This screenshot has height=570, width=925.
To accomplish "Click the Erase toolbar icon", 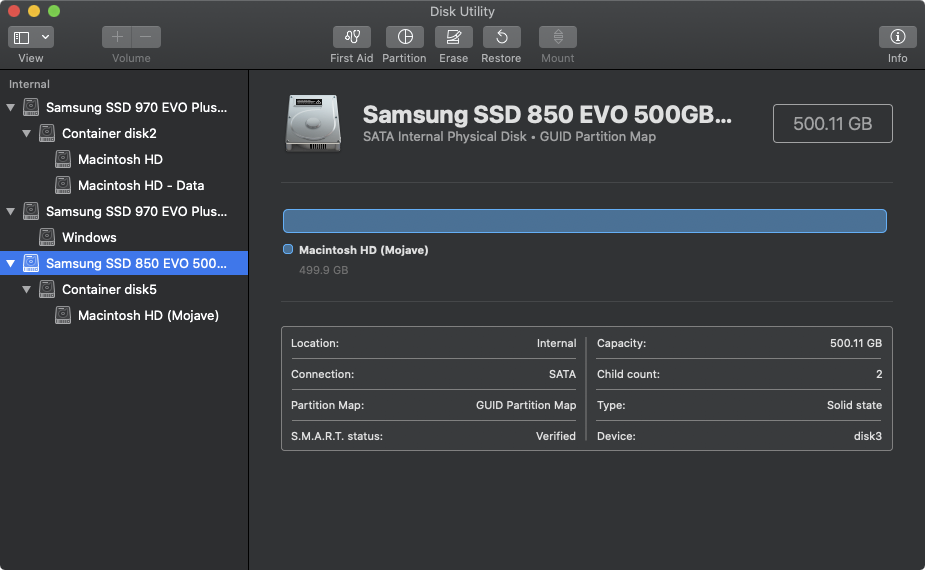I will 454,37.
